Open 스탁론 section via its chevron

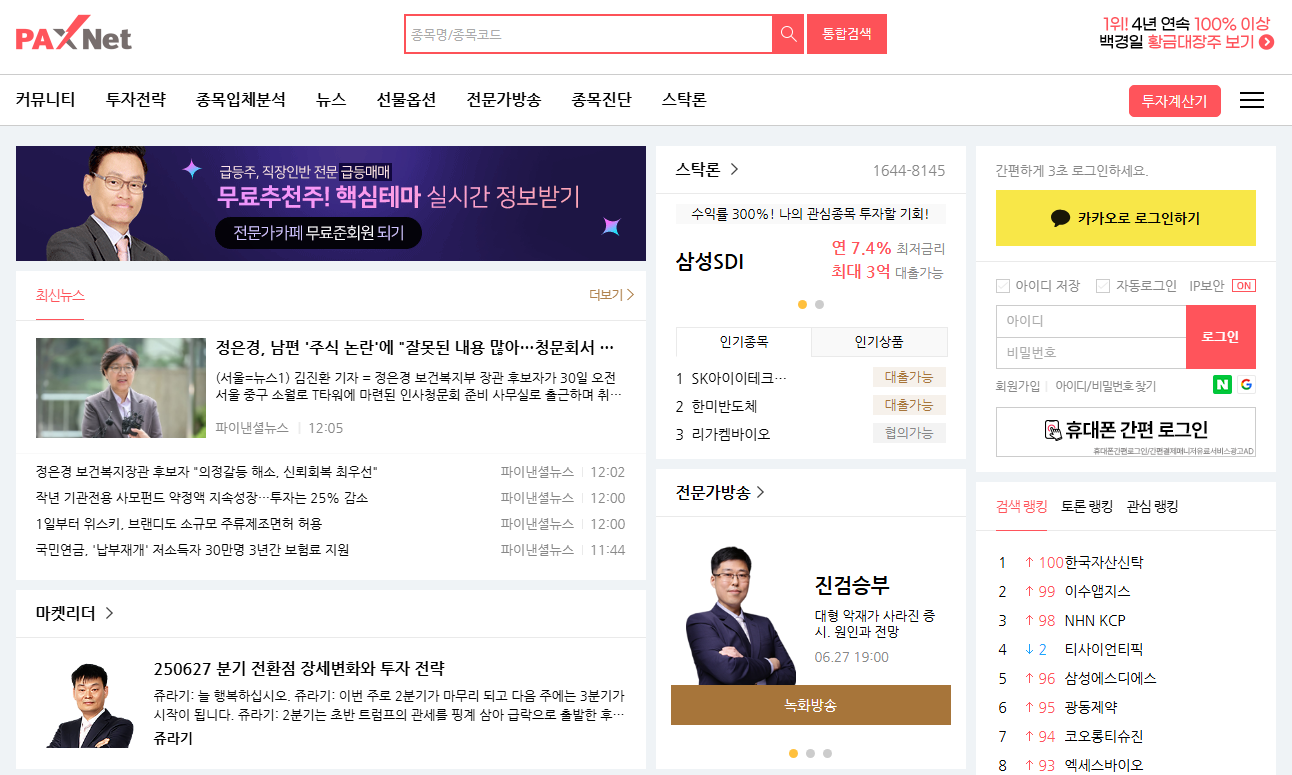tap(734, 169)
